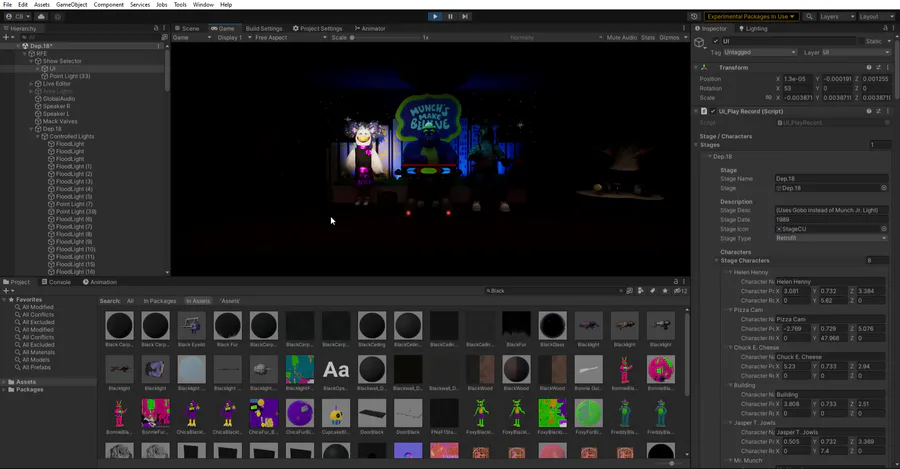Toggle the Project panel lock icon
The image size is (900, 469).
point(676,282)
